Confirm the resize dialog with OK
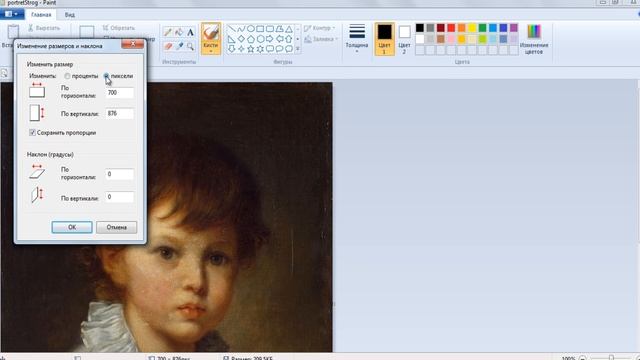This screenshot has height=360, width=640. click(72, 227)
